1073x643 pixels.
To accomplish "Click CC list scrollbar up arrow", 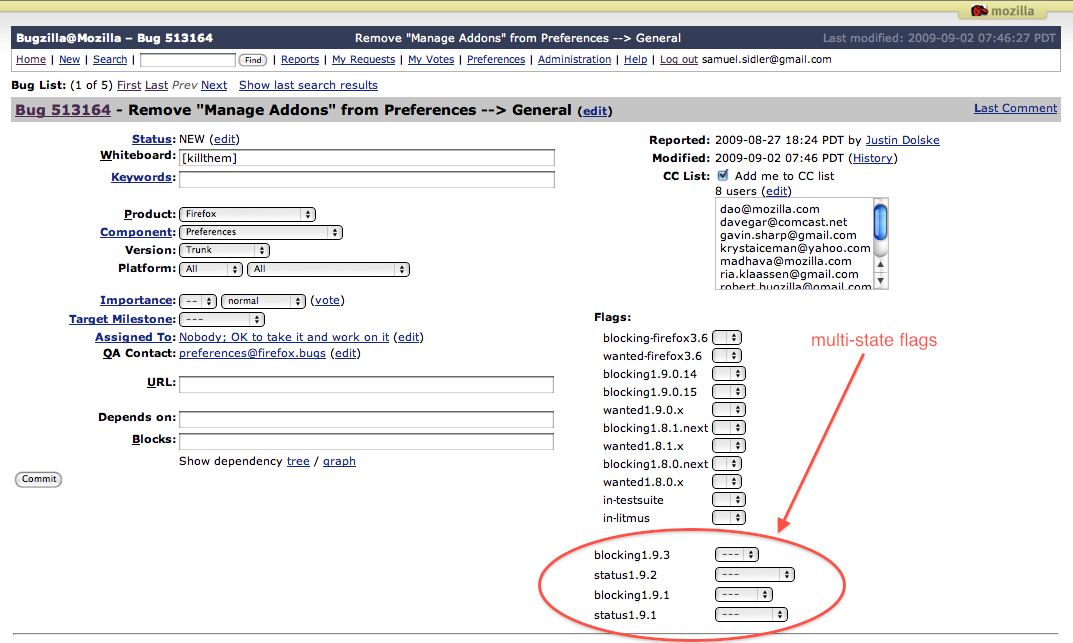I will pyautogui.click(x=881, y=264).
